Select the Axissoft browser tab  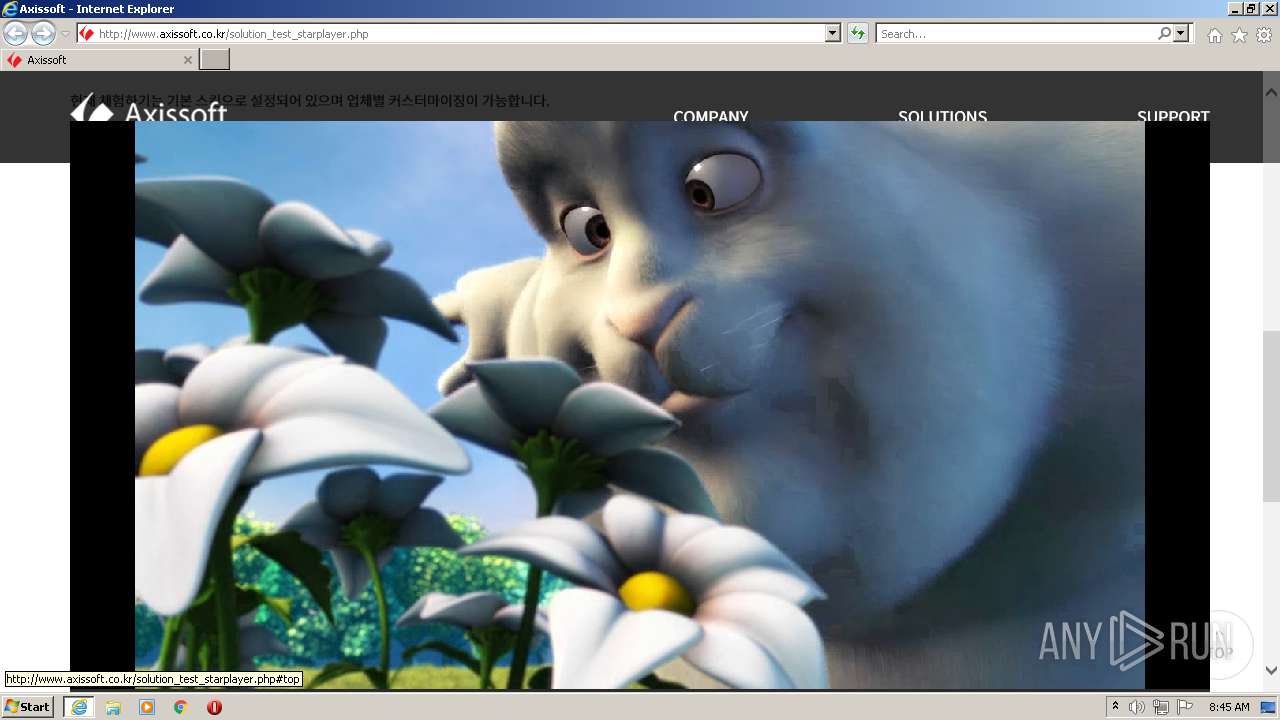point(99,60)
